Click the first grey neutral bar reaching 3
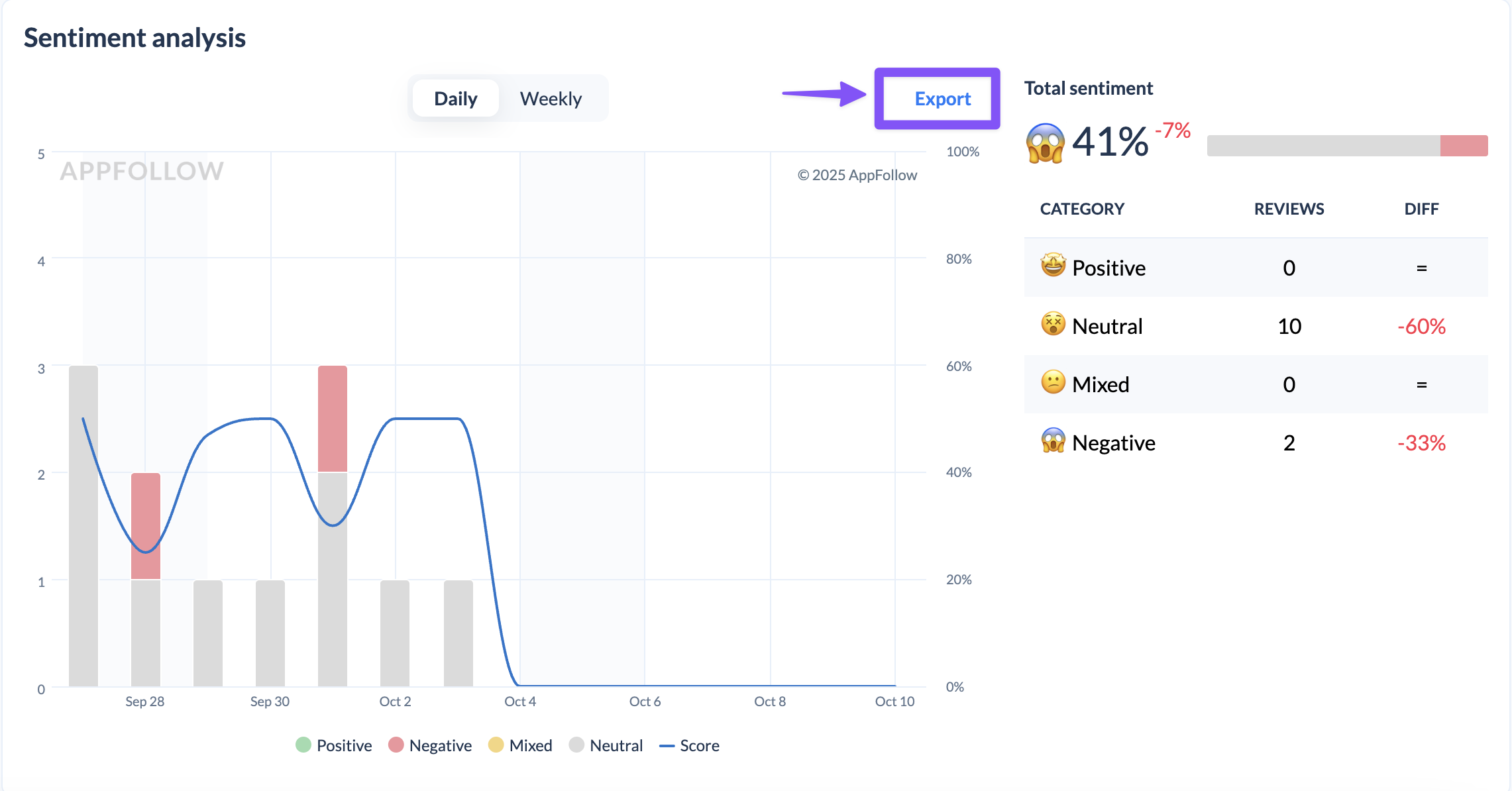This screenshot has width=1512, height=791. (83, 526)
